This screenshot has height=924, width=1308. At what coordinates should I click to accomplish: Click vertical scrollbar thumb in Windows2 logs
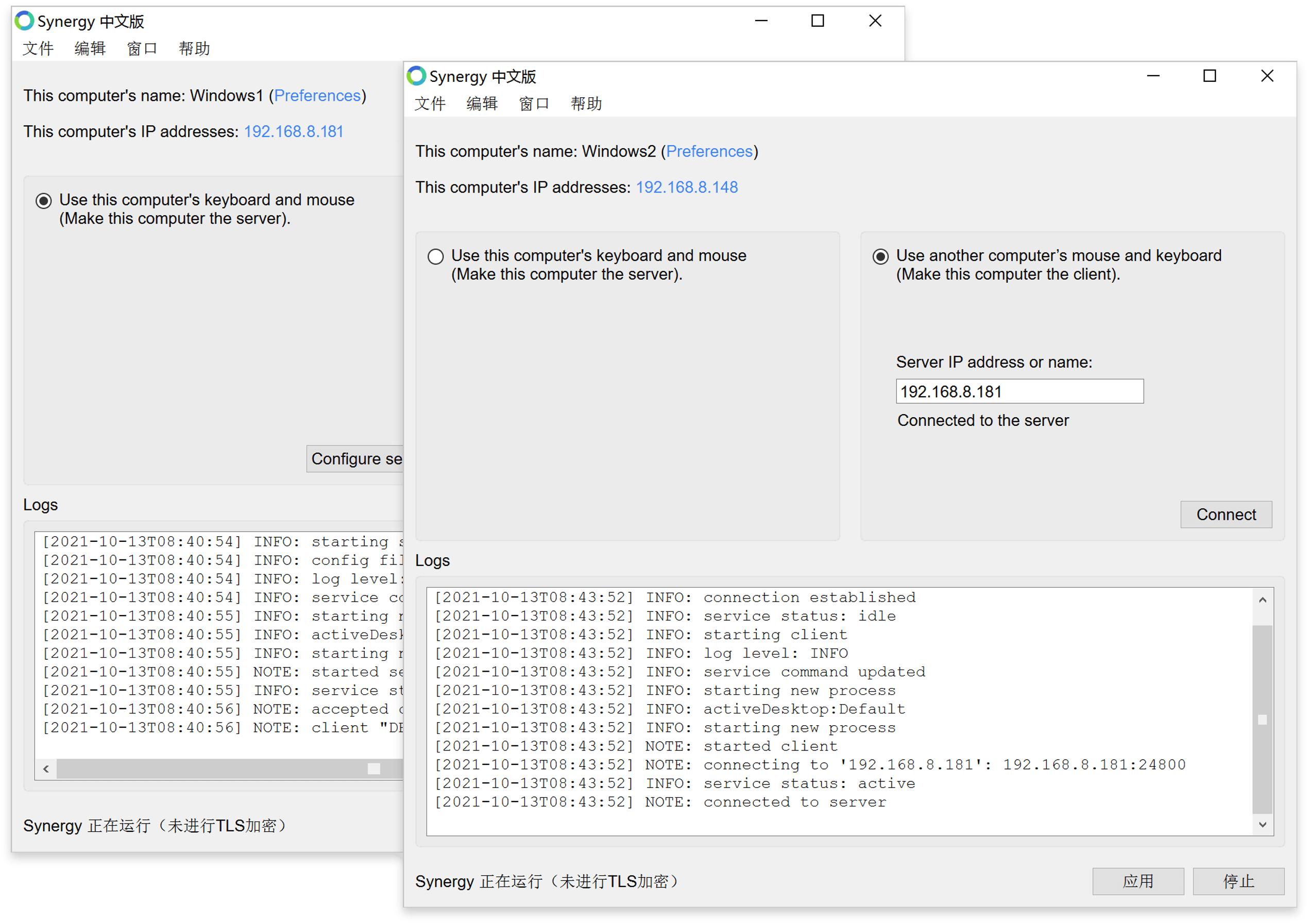1263,720
